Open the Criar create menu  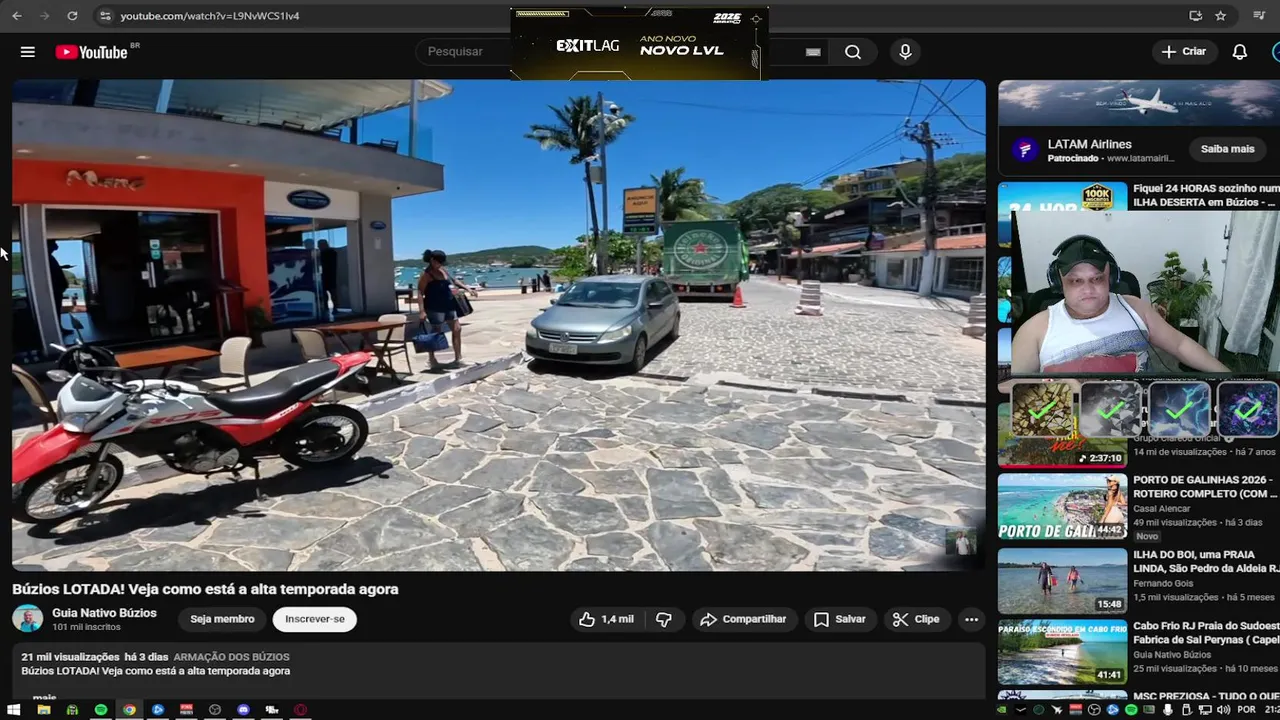tap(1184, 52)
